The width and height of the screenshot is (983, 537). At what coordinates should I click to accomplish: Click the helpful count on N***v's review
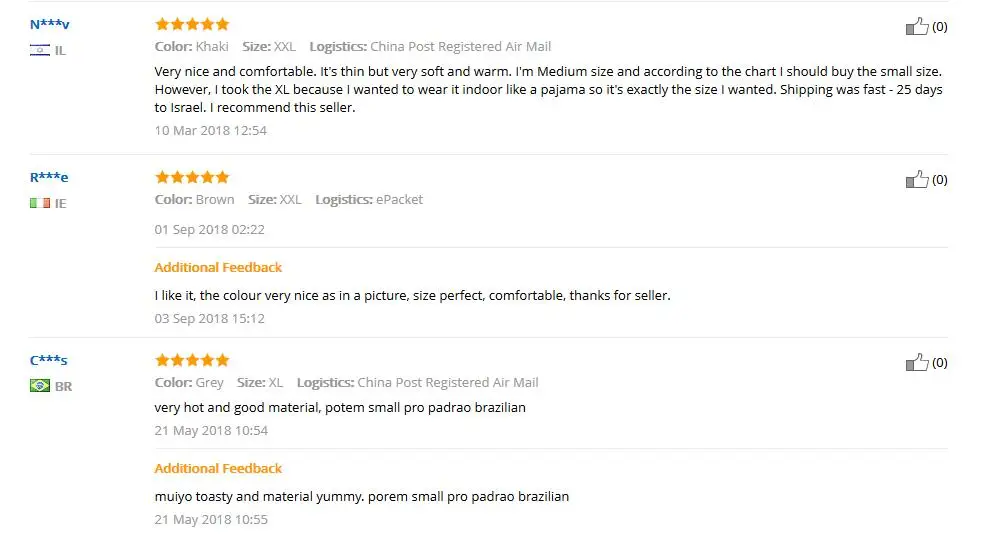939,26
